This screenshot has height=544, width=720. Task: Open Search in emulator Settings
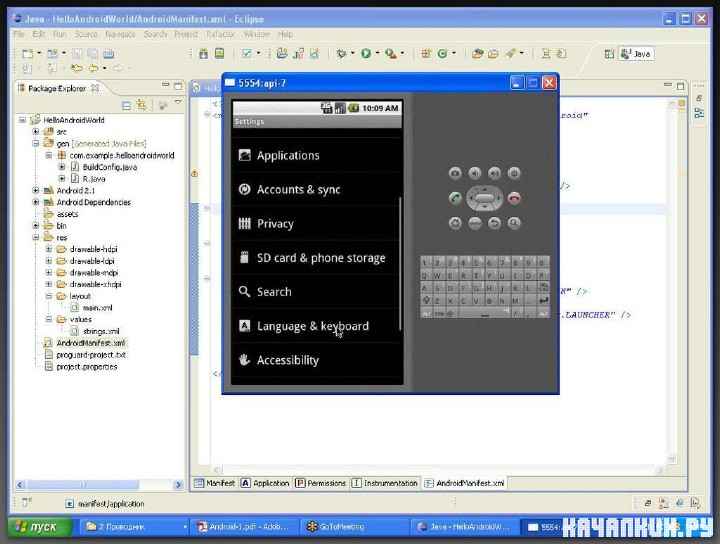click(x=316, y=292)
